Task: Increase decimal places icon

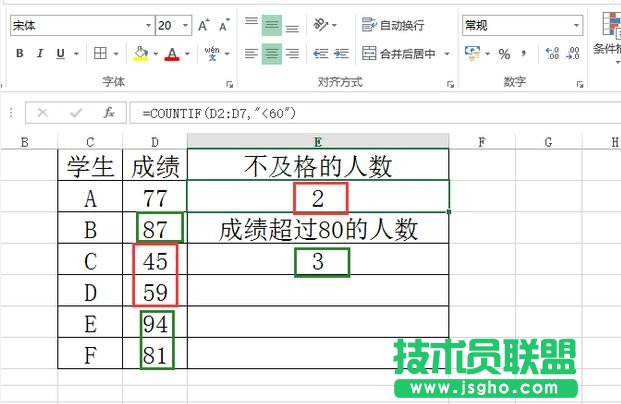Action: [552, 53]
